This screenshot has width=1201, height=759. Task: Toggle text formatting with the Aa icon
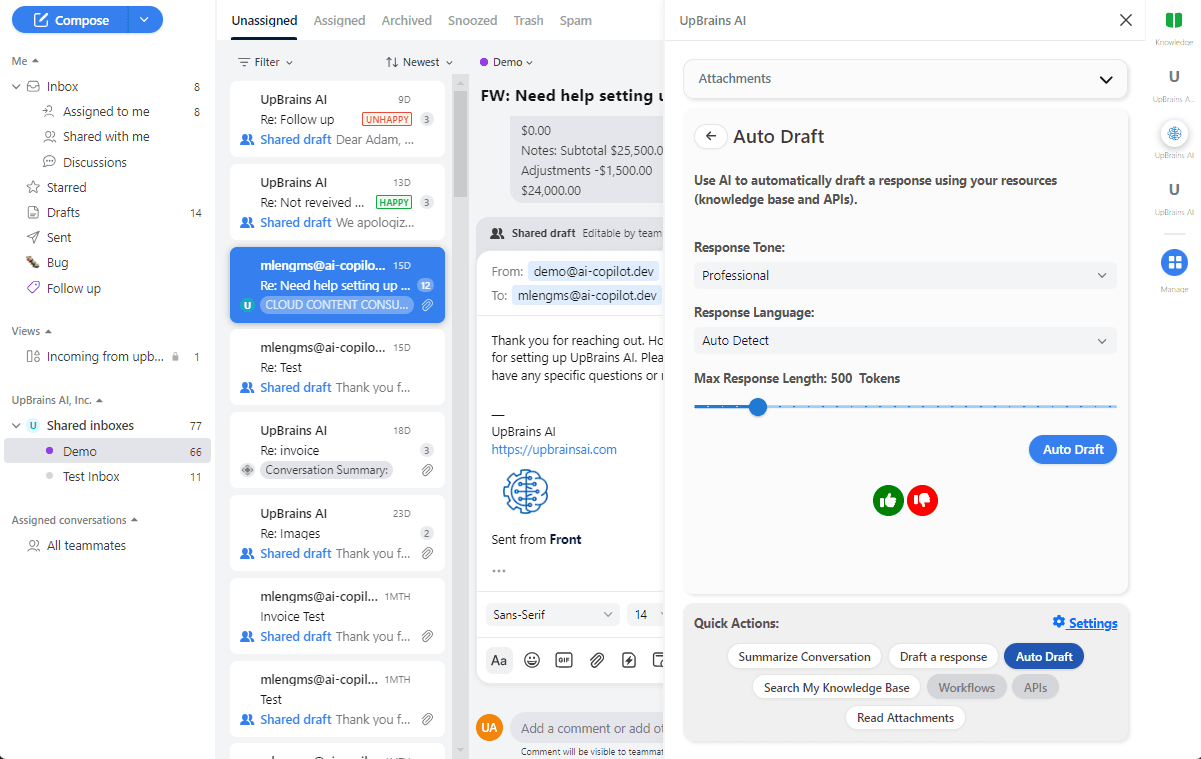[x=499, y=660]
